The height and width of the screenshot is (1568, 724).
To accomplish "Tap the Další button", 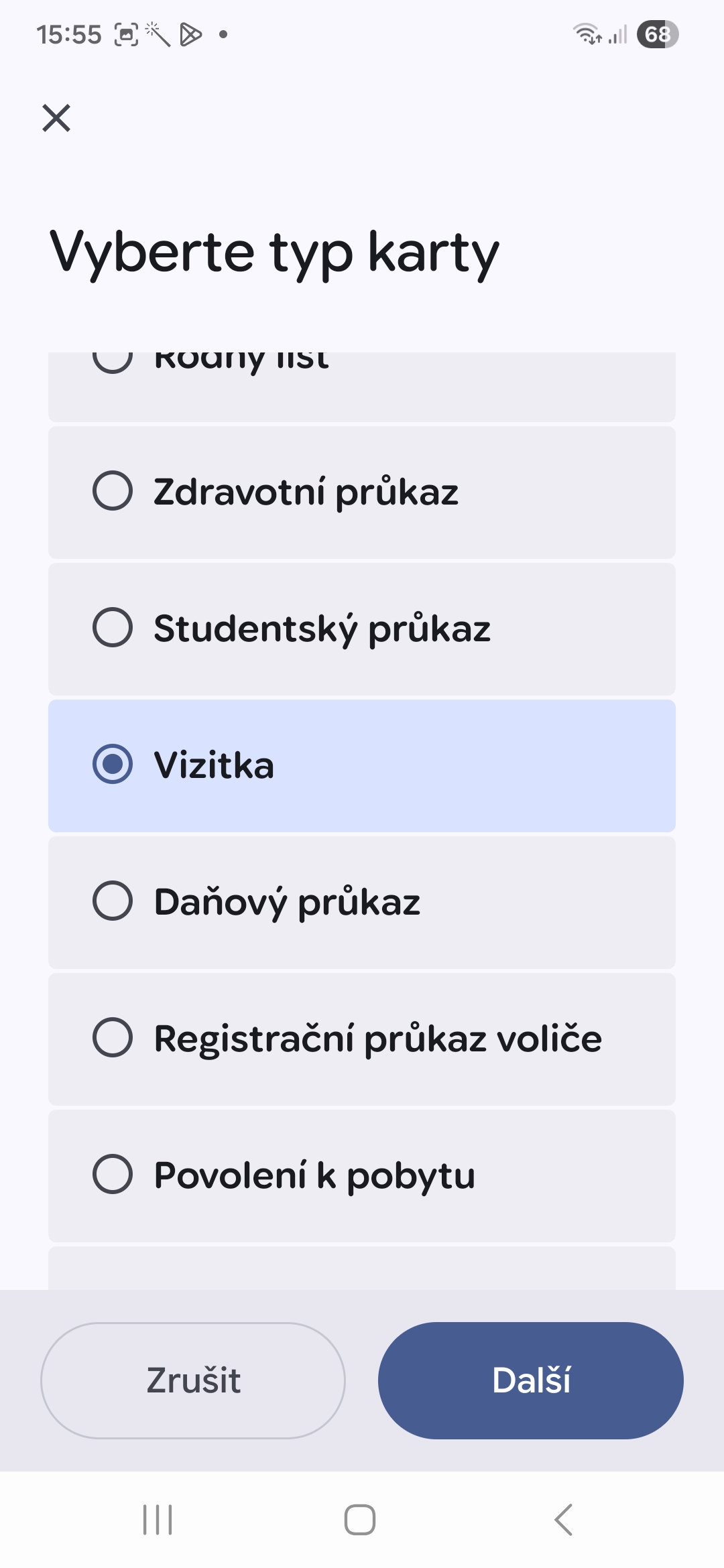I will pos(530,1380).
